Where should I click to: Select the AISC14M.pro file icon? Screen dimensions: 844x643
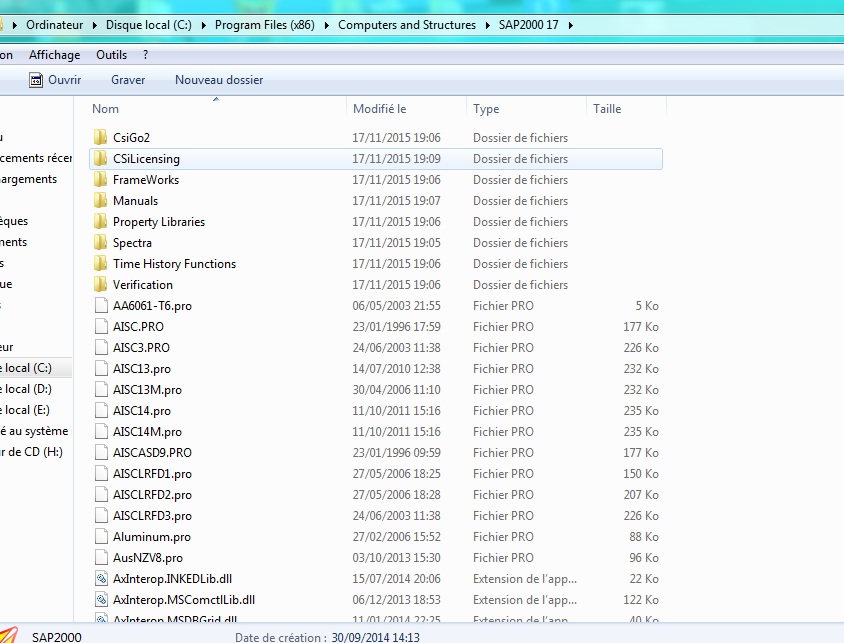[101, 431]
